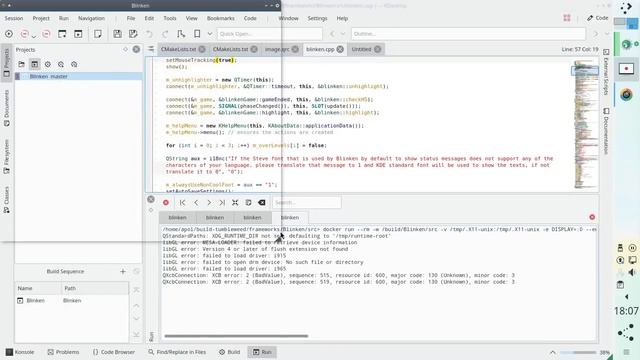Go to next item in Run output

point(209,202)
